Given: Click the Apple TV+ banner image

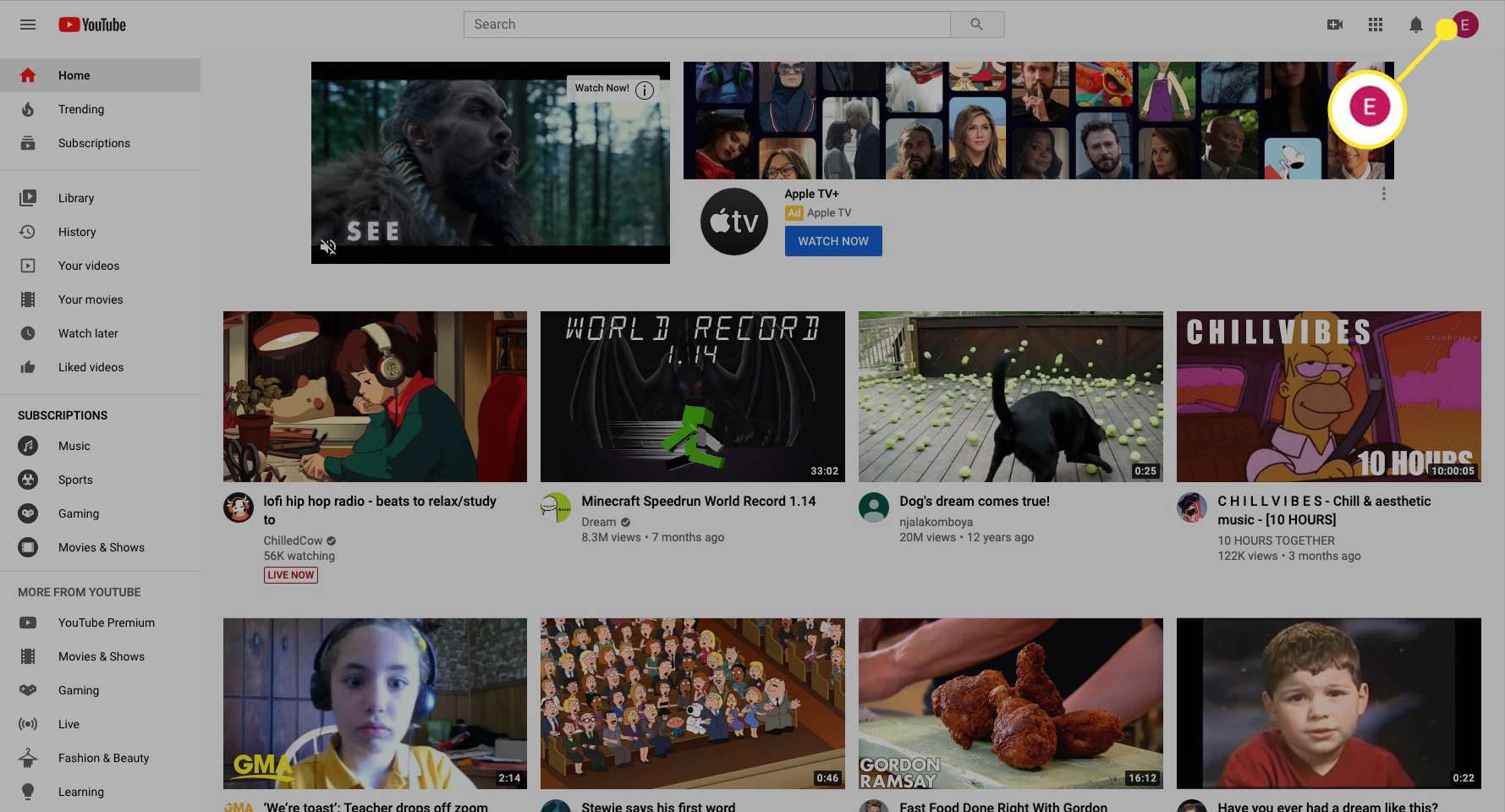Looking at the screenshot, I should coord(1039,120).
